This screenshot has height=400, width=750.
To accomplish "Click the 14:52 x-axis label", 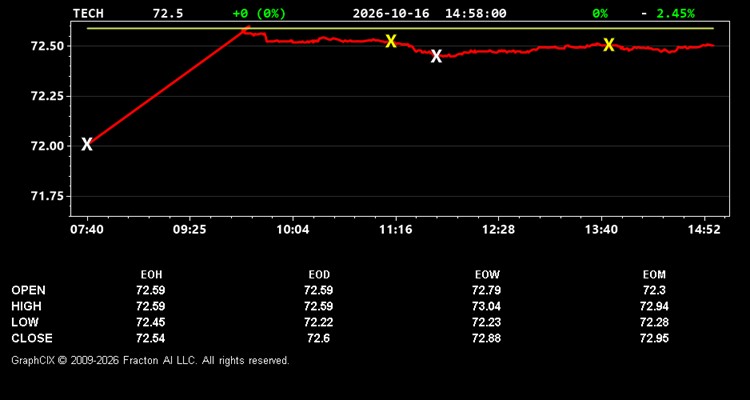I will (x=704, y=230).
